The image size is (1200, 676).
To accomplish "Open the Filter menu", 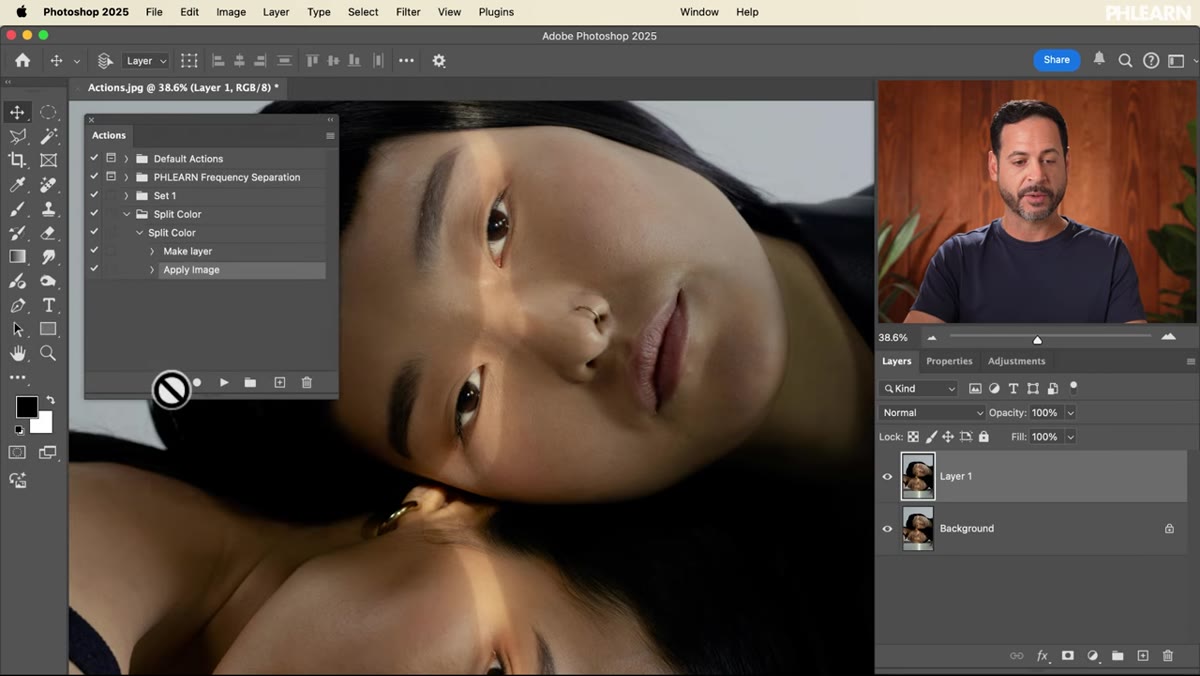I will point(408,12).
